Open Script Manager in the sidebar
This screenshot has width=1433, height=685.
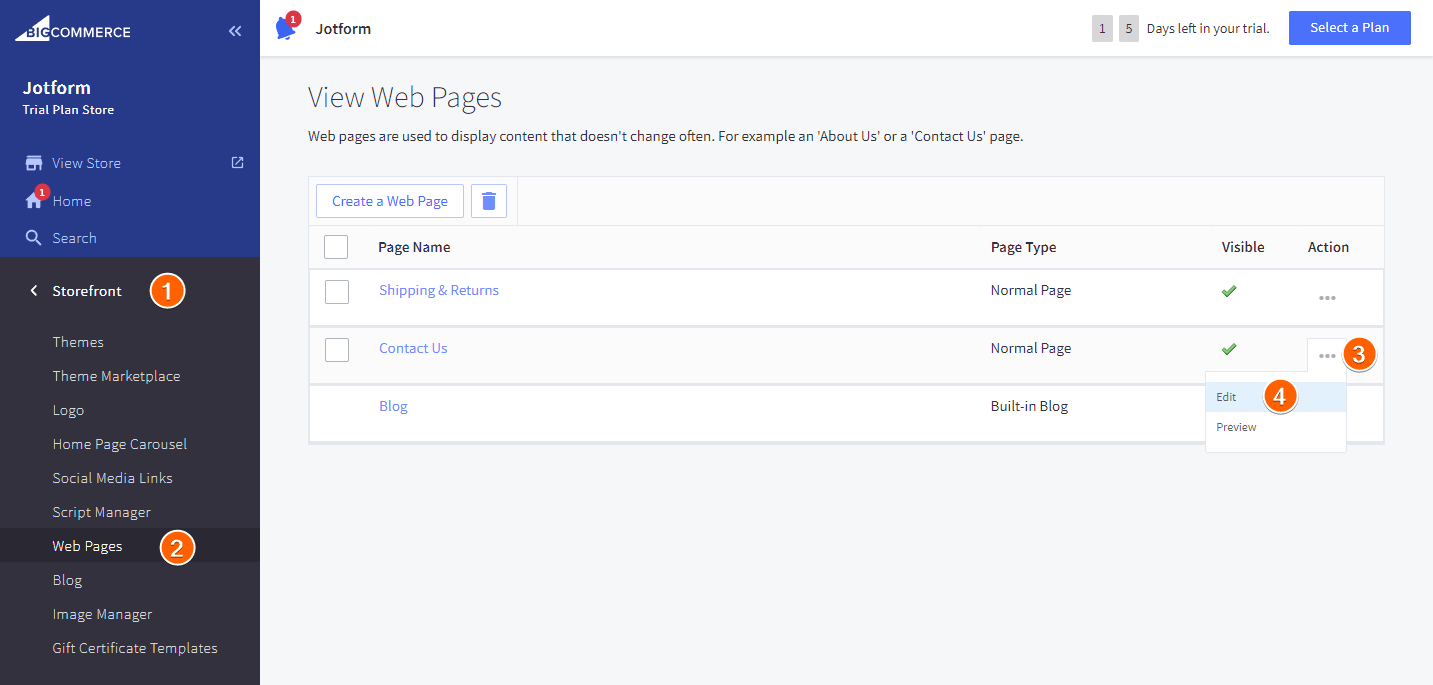[102, 512]
